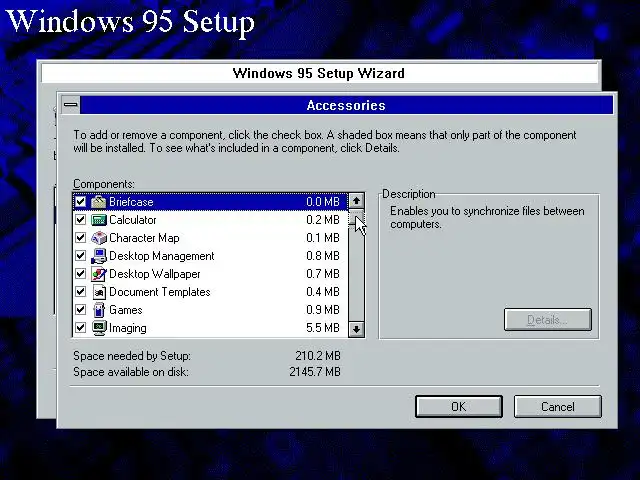Click the Cancel button

pos(558,407)
